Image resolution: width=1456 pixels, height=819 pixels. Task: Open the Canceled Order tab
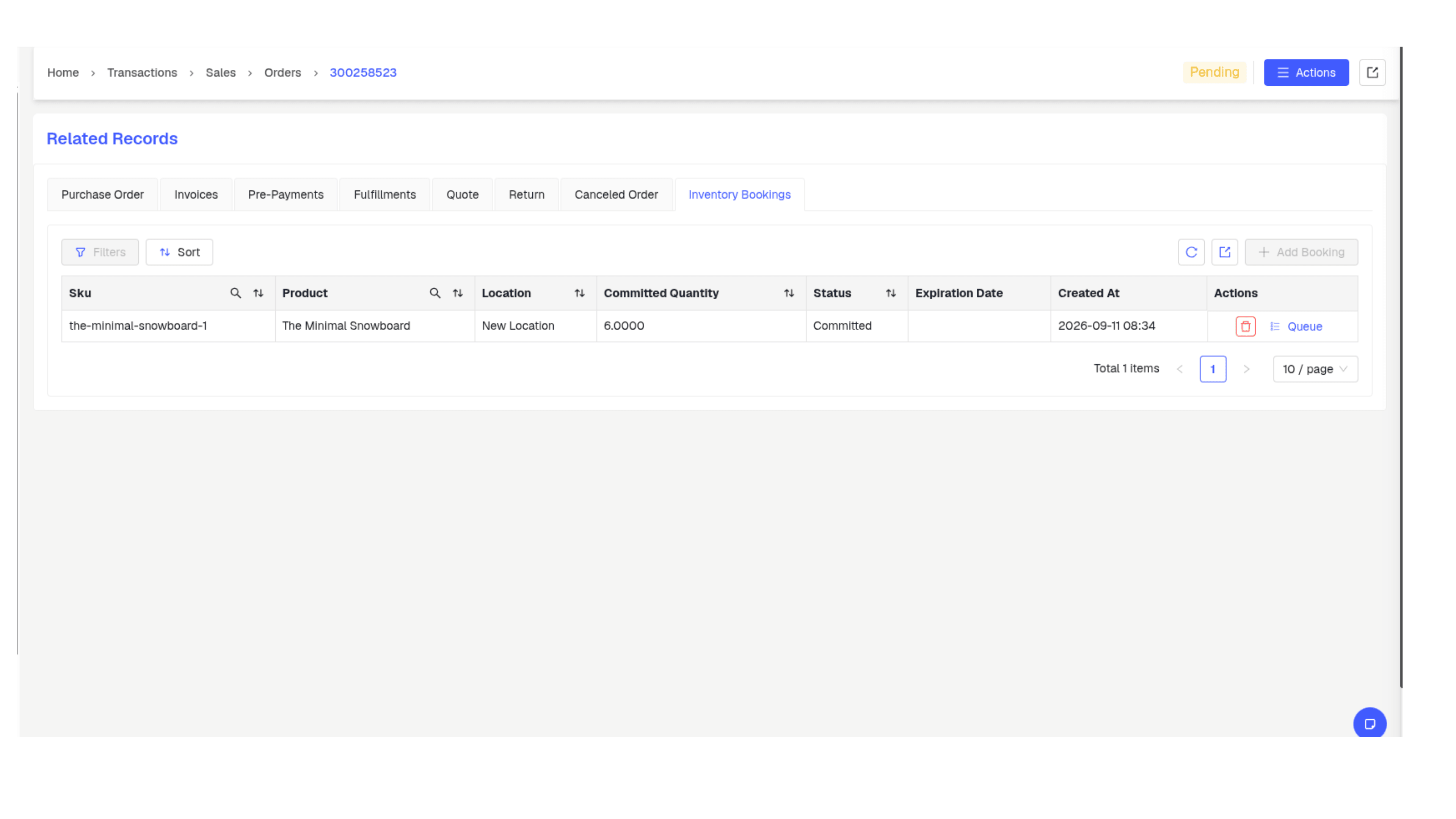616,195
